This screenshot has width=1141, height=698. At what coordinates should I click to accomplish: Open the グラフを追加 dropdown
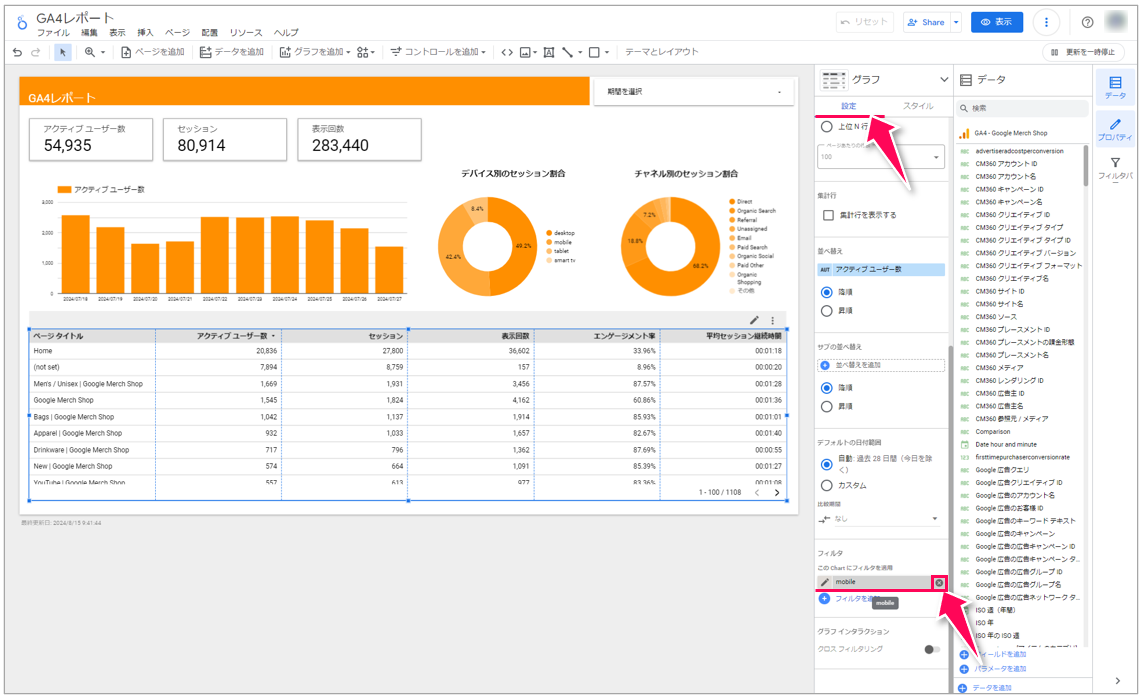pyautogui.click(x=314, y=52)
